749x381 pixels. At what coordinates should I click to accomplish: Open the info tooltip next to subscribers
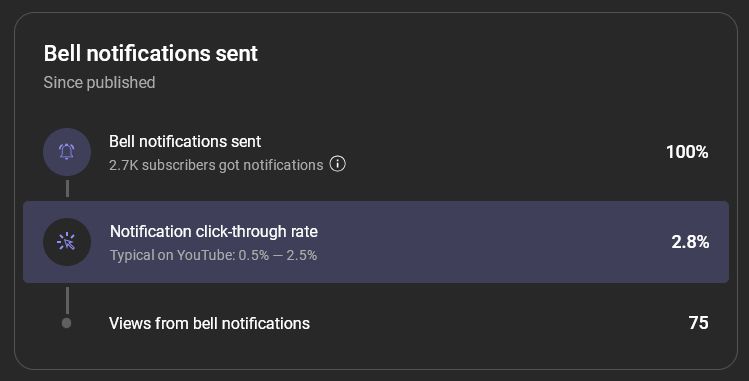[x=338, y=164]
